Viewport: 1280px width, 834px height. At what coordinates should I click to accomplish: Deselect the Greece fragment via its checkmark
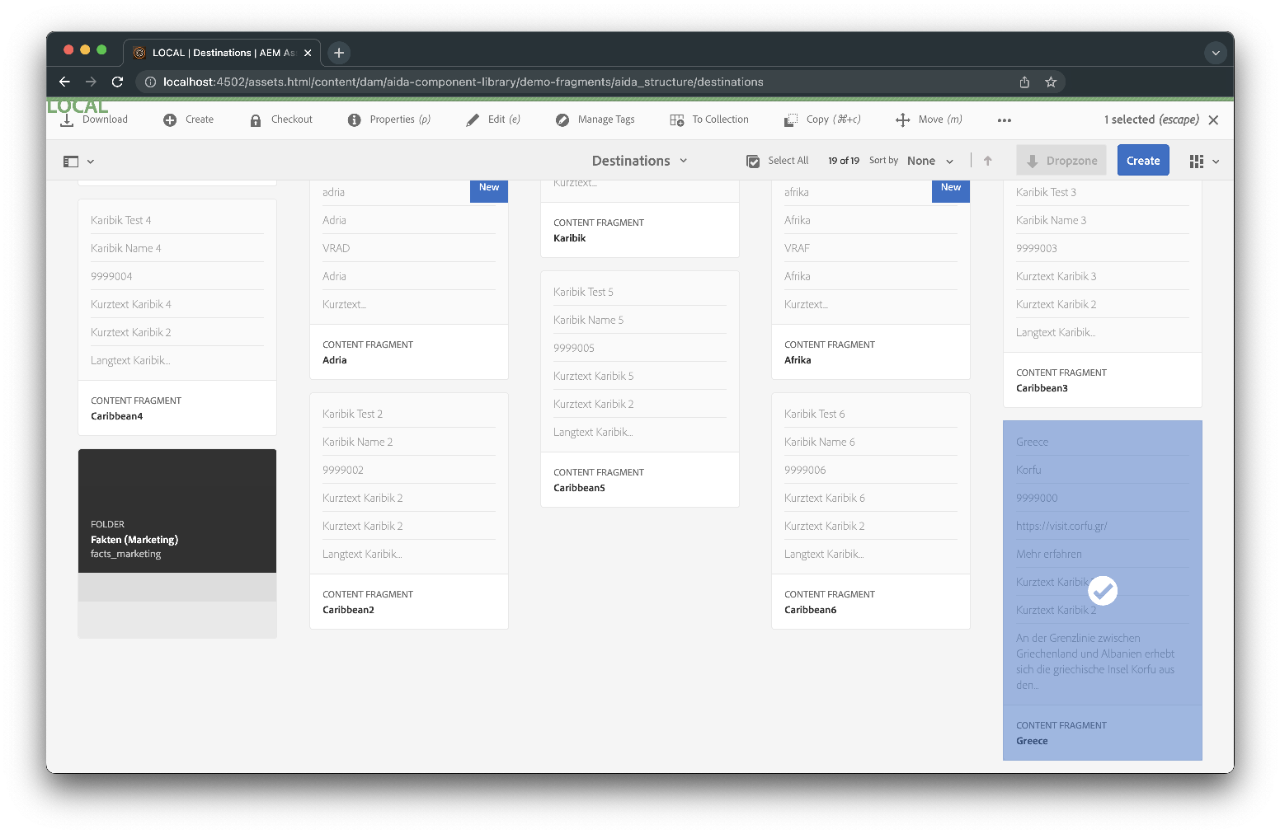click(1102, 590)
